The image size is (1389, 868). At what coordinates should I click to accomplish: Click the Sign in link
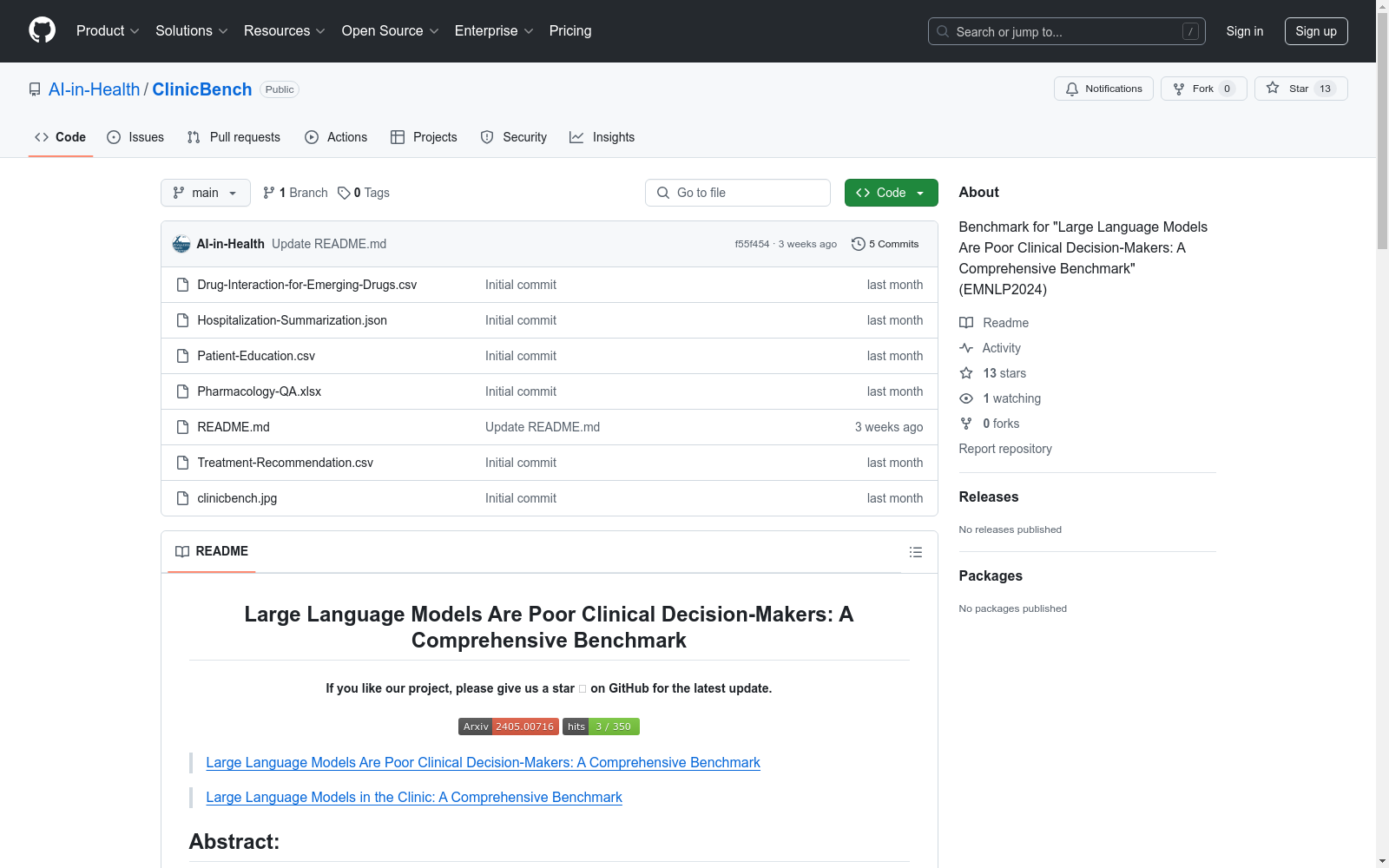1245,31
